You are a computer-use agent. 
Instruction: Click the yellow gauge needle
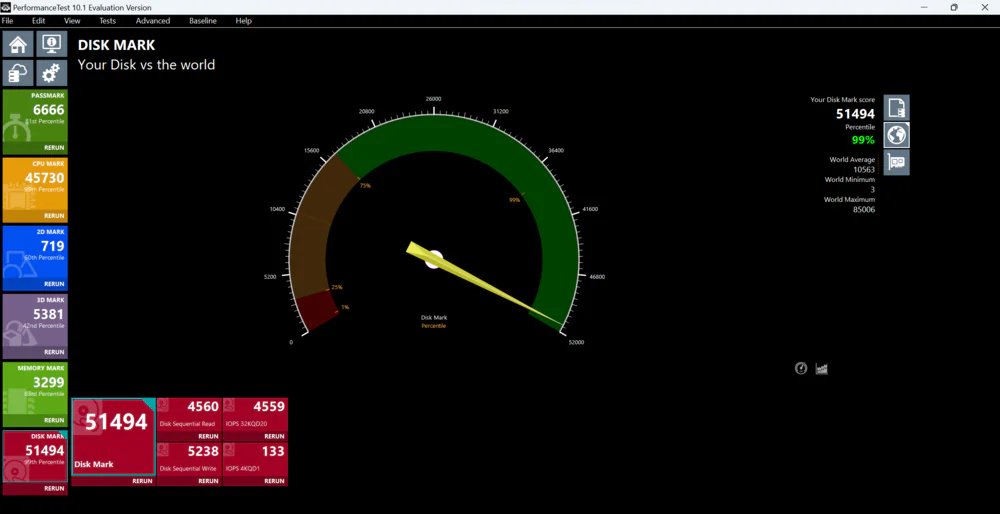(x=485, y=286)
